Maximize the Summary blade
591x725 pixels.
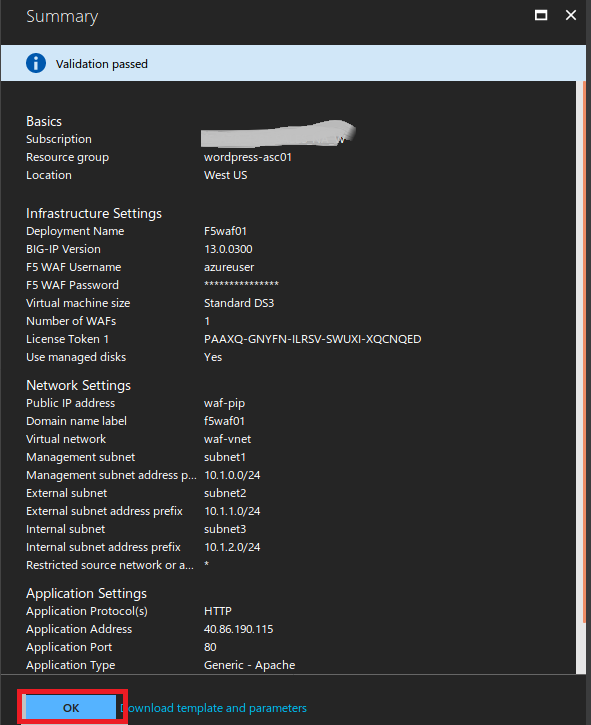pyautogui.click(x=541, y=15)
